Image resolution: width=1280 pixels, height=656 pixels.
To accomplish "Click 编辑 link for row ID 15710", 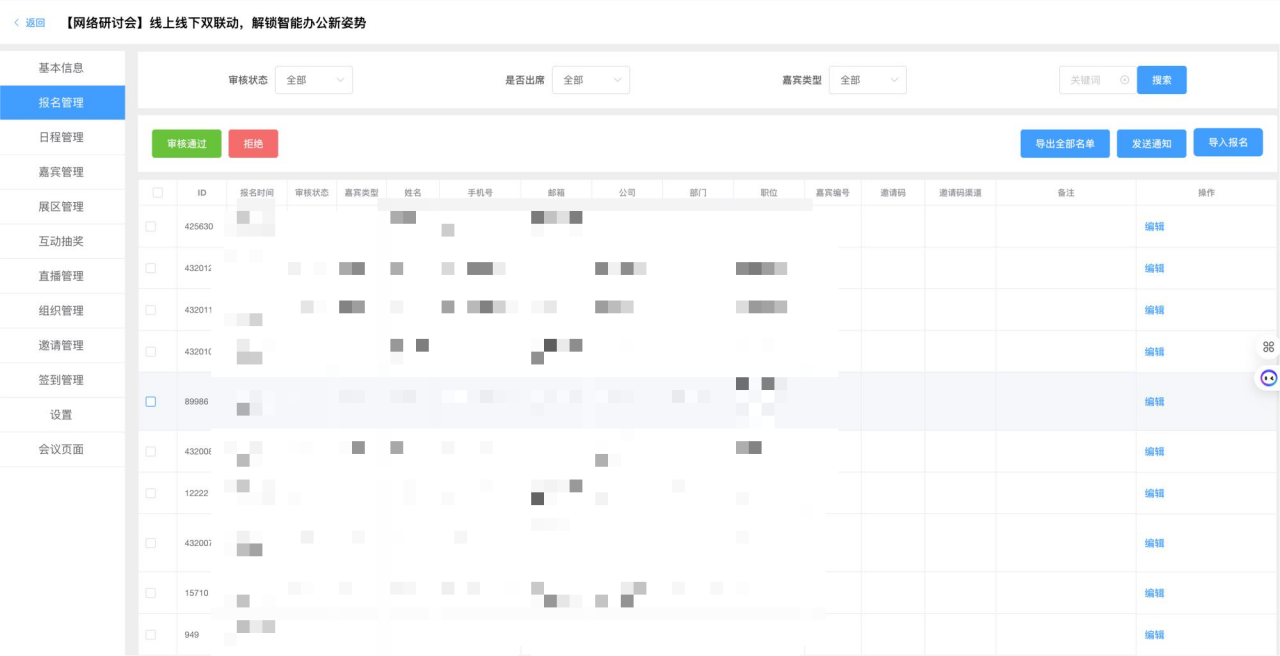I will [1154, 594].
